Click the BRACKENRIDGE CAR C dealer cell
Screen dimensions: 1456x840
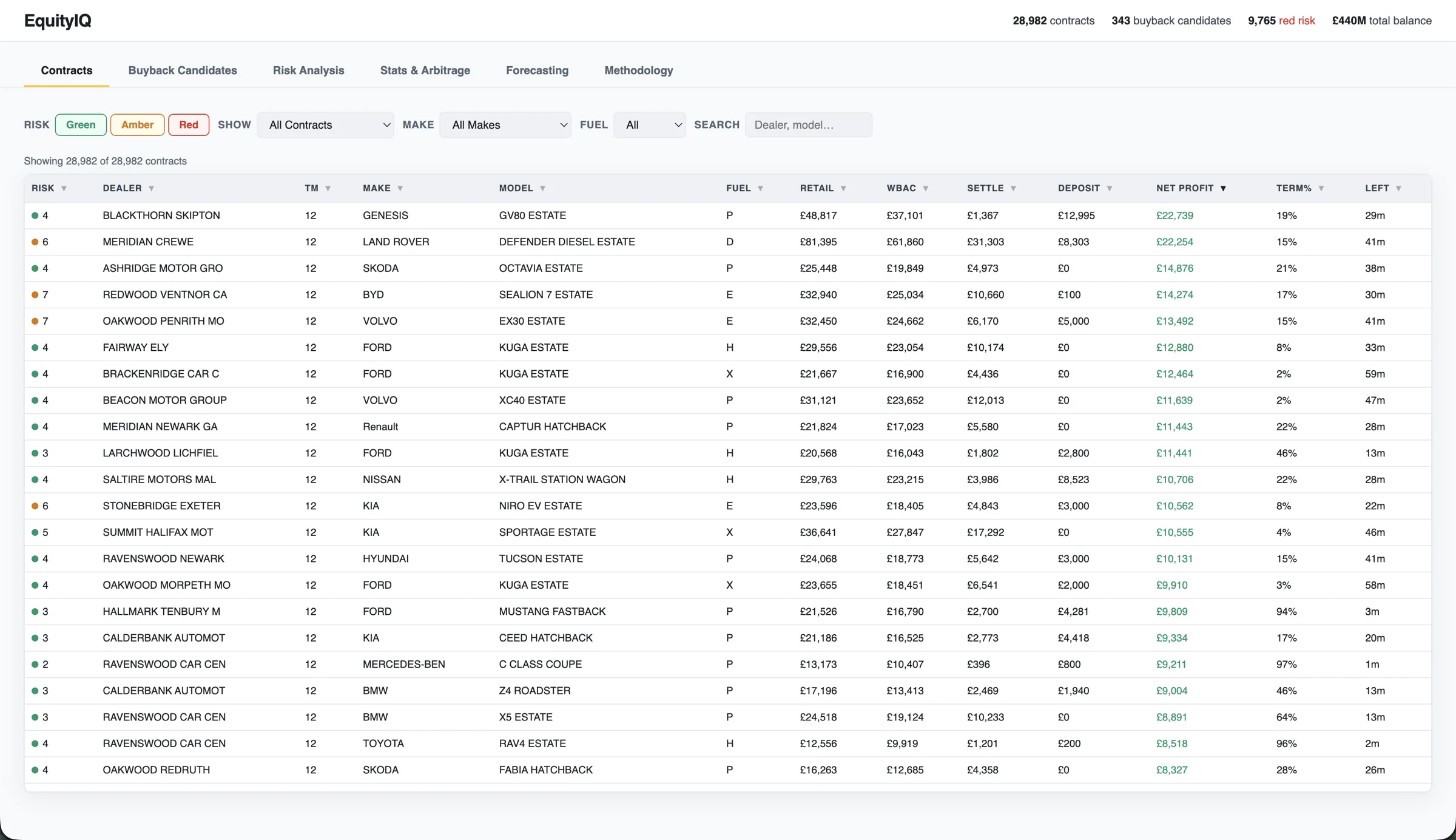coord(161,374)
